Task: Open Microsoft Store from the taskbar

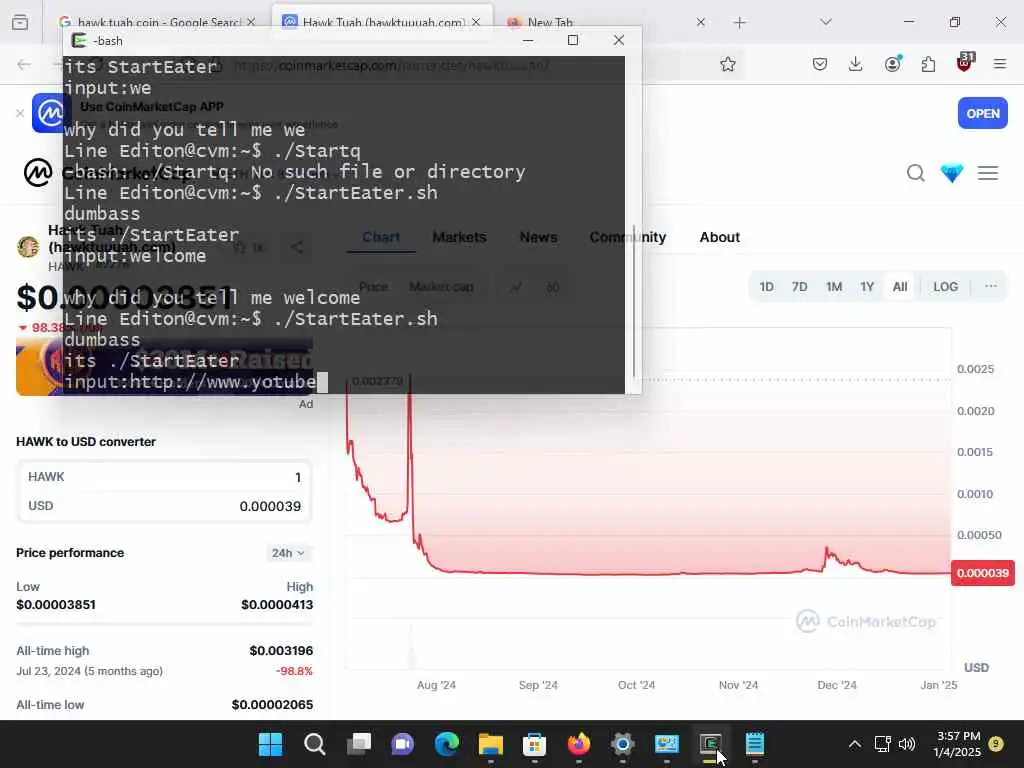Action: coord(534,744)
